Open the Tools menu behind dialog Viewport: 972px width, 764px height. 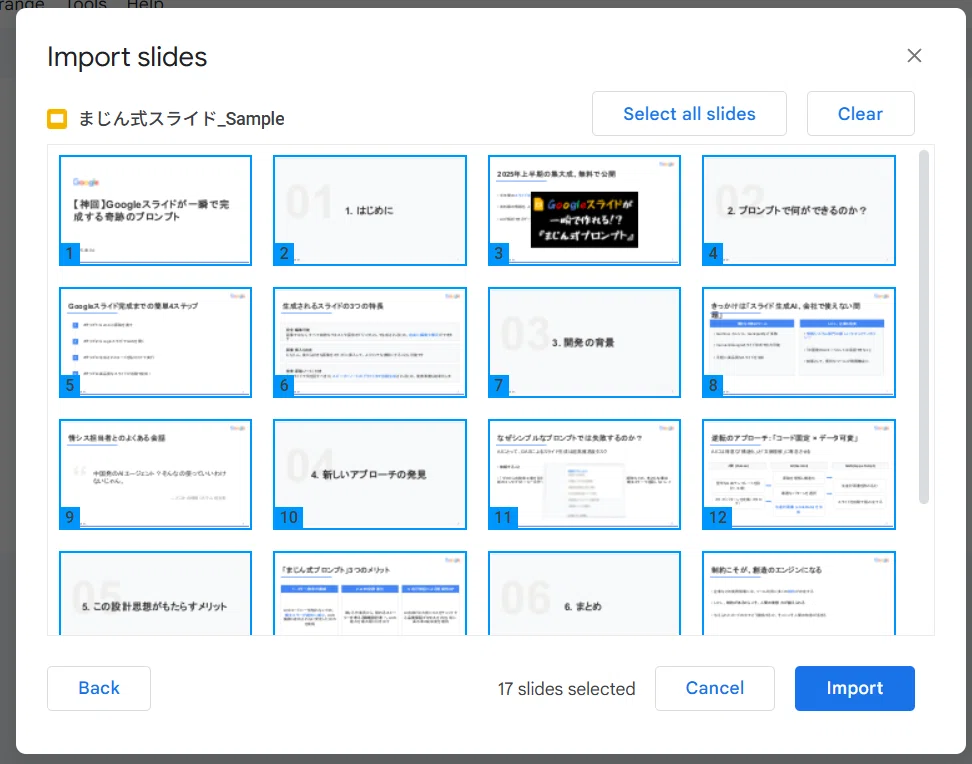click(86, 4)
